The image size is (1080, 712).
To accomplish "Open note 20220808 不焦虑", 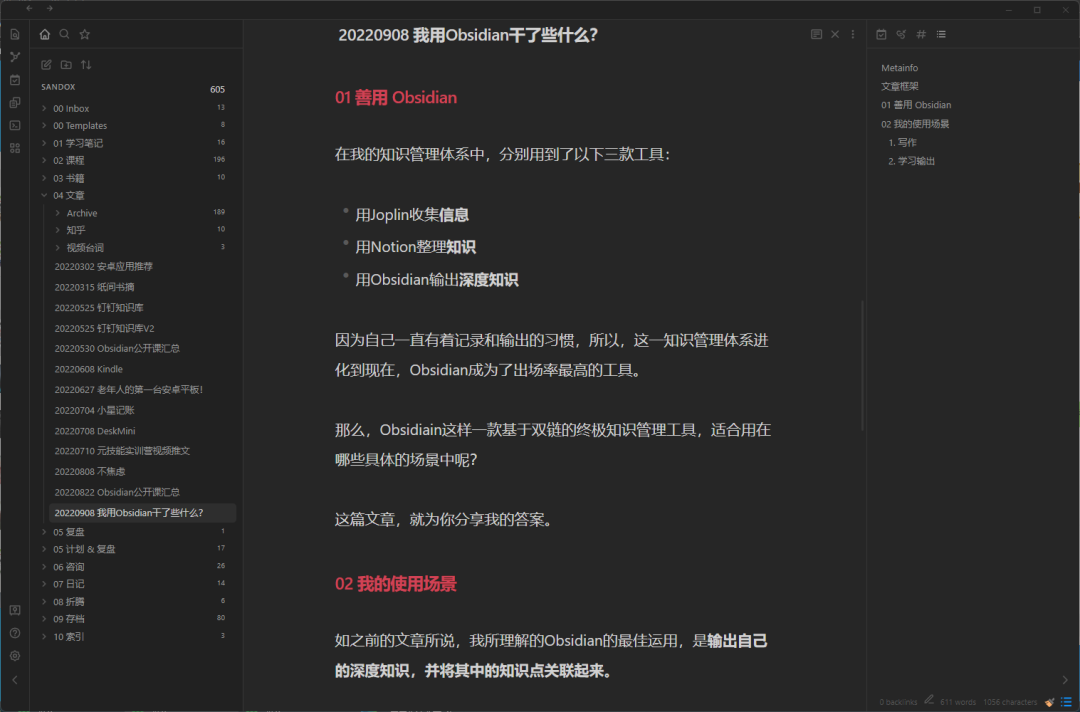I will [90, 472].
